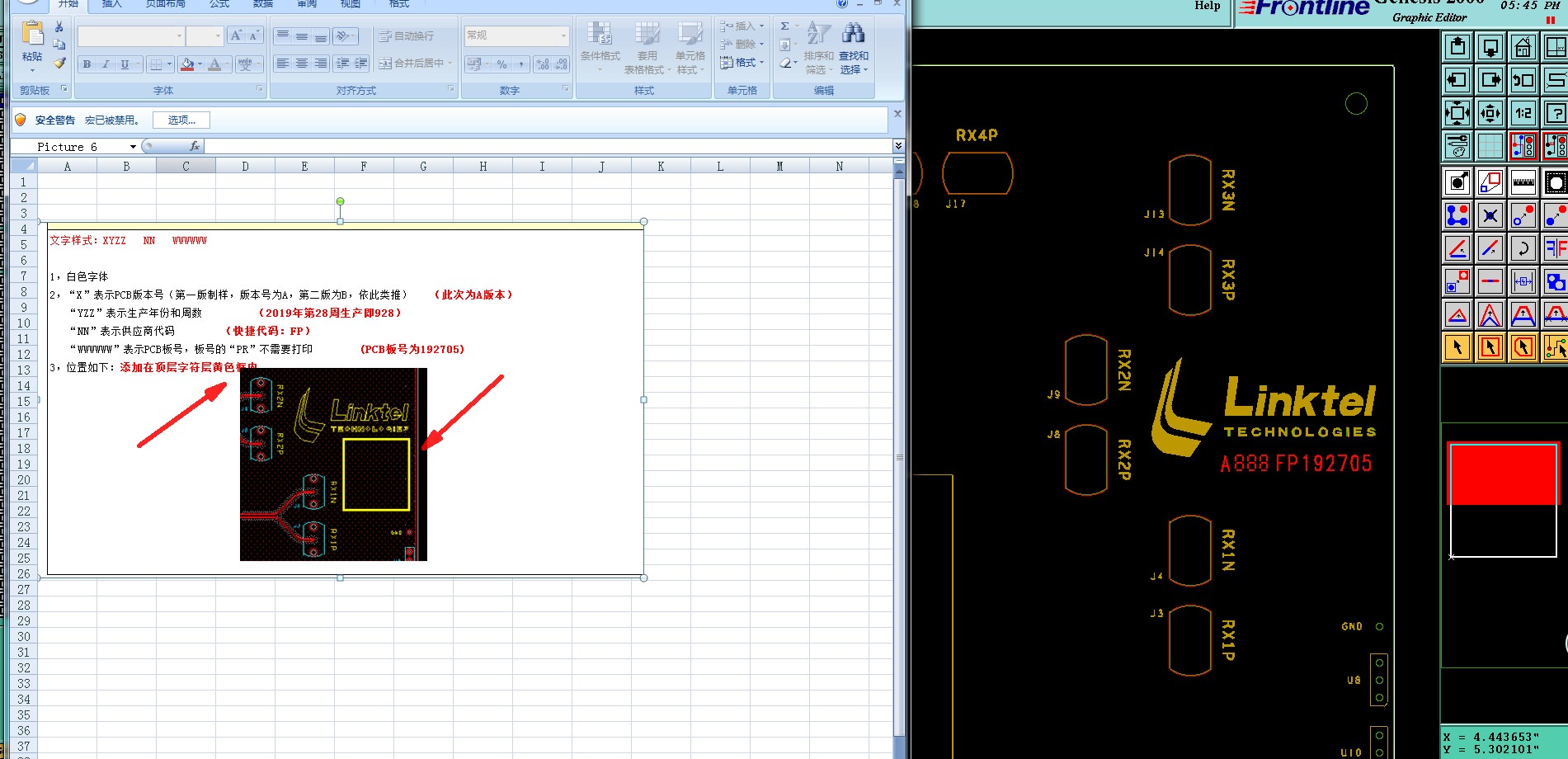Click the Genesis zoom out arrows icon
Screen dimensions: 1568x759
[x=1457, y=113]
